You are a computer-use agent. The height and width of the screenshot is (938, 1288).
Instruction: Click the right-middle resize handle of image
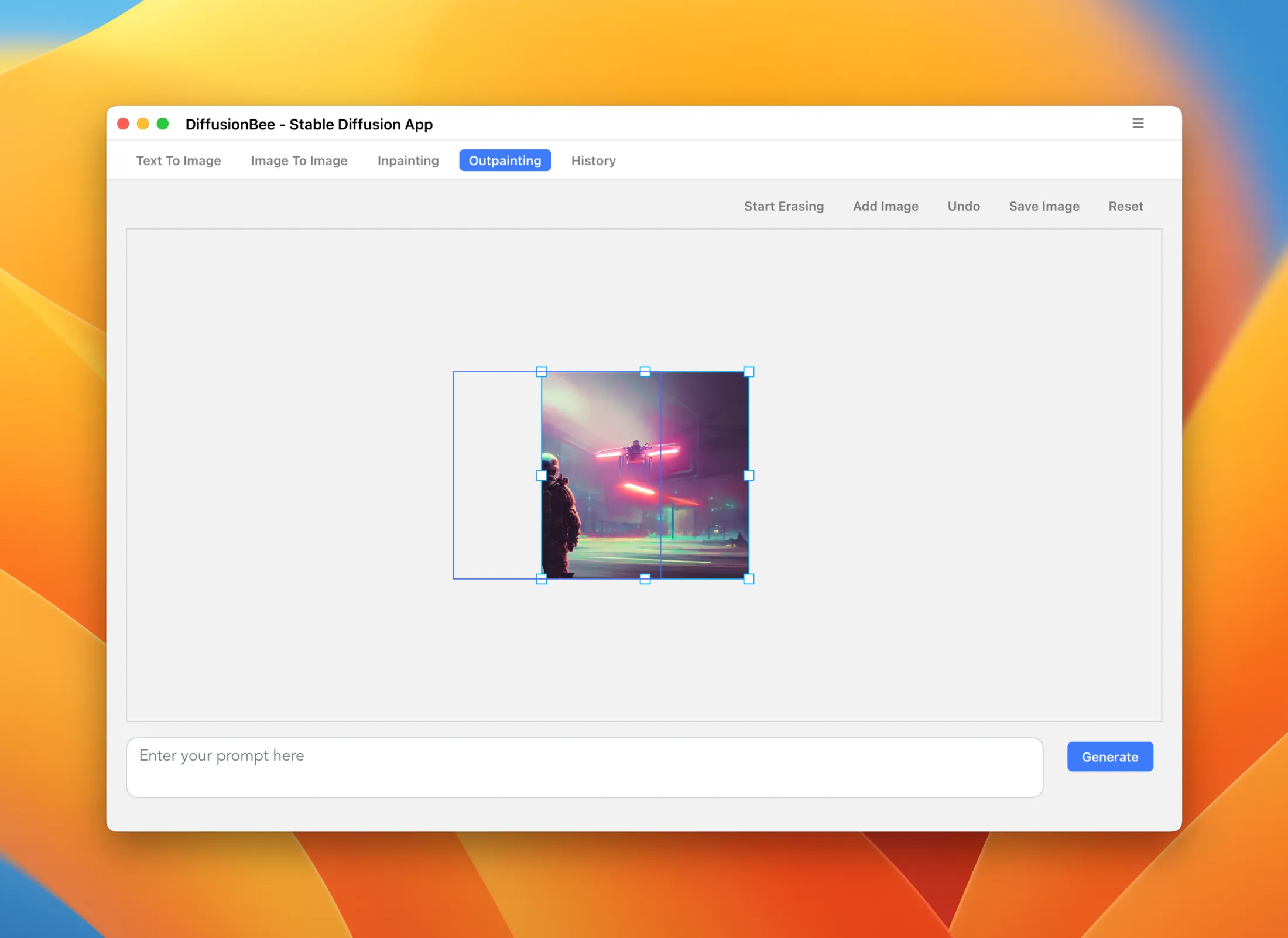coord(749,475)
